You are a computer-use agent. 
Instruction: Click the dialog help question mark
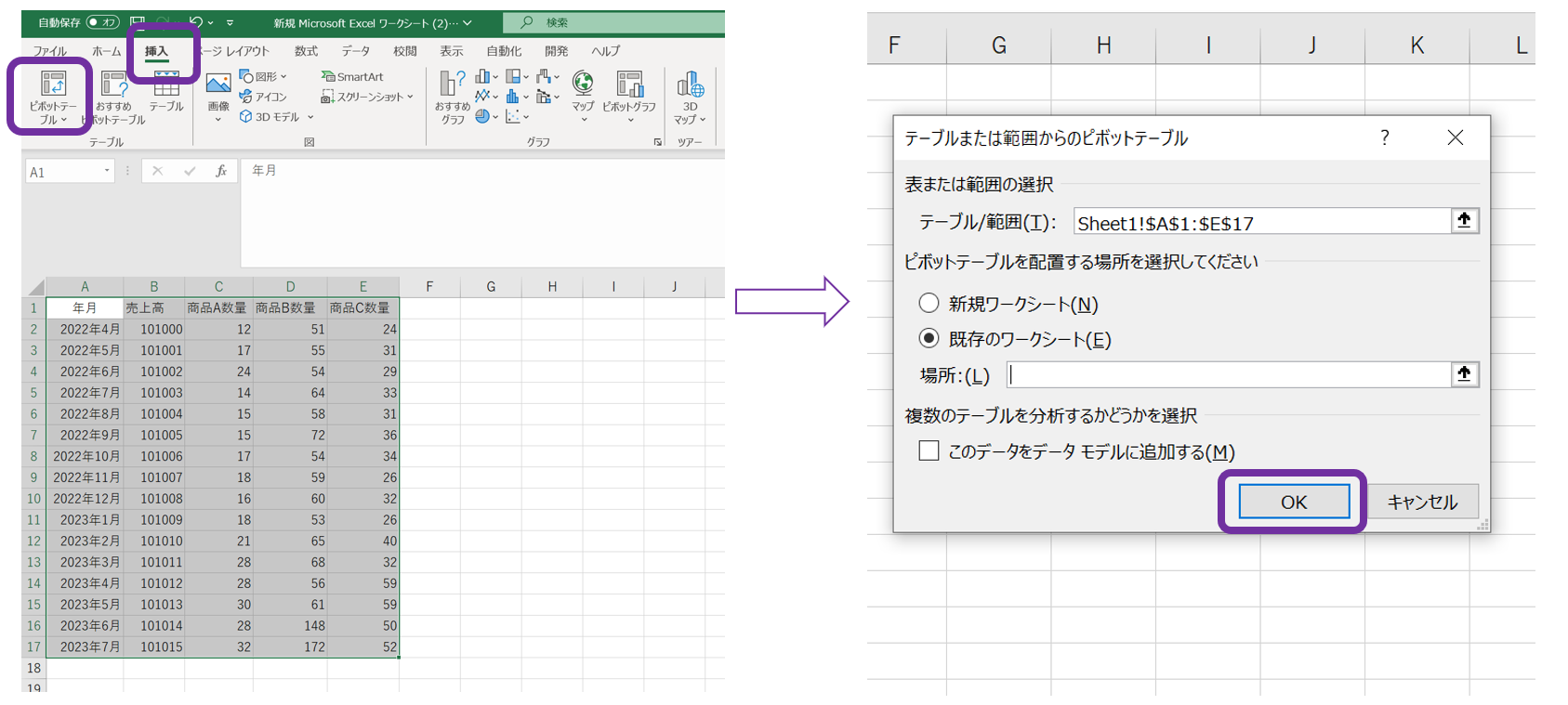1385,137
